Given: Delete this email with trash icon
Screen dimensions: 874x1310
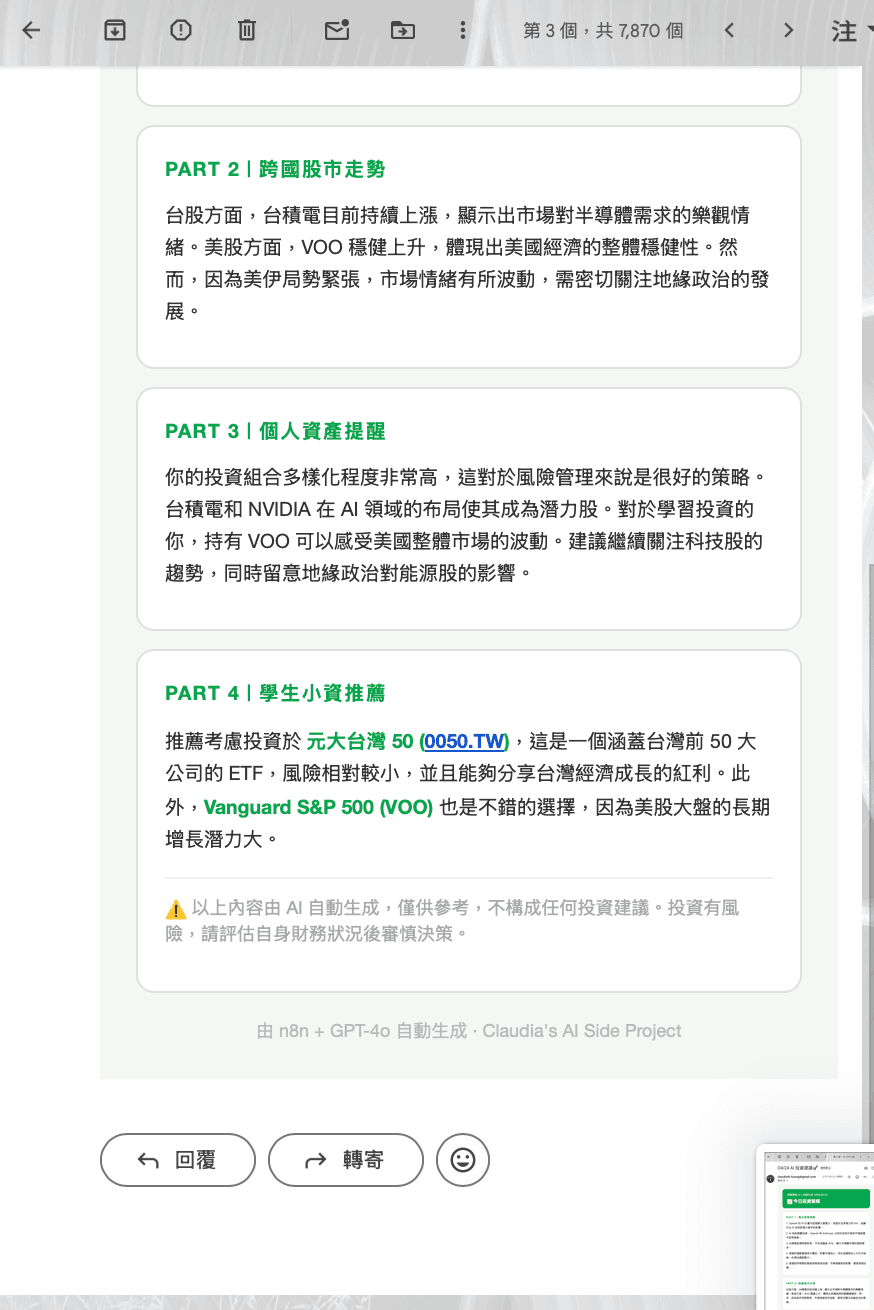Looking at the screenshot, I should 246,30.
